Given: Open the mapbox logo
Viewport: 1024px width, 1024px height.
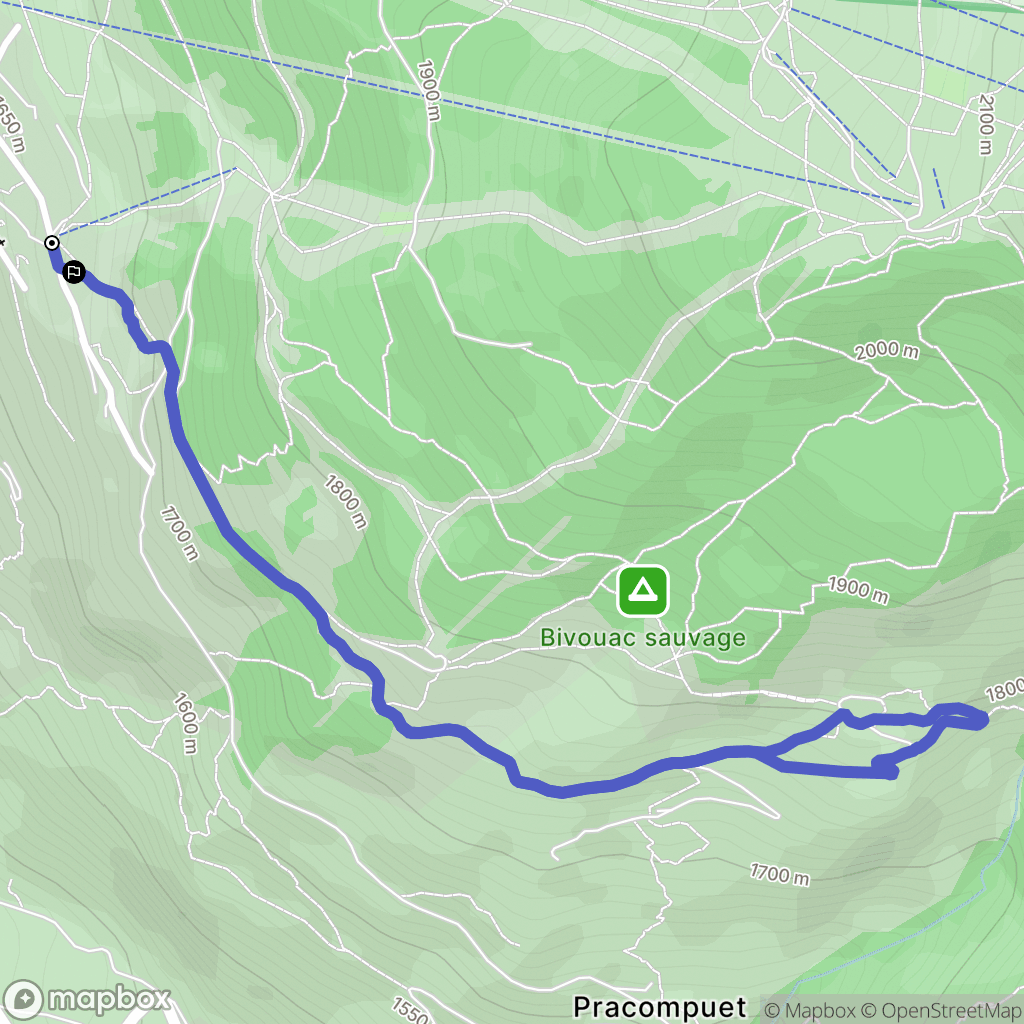Looking at the screenshot, I should tap(86, 999).
